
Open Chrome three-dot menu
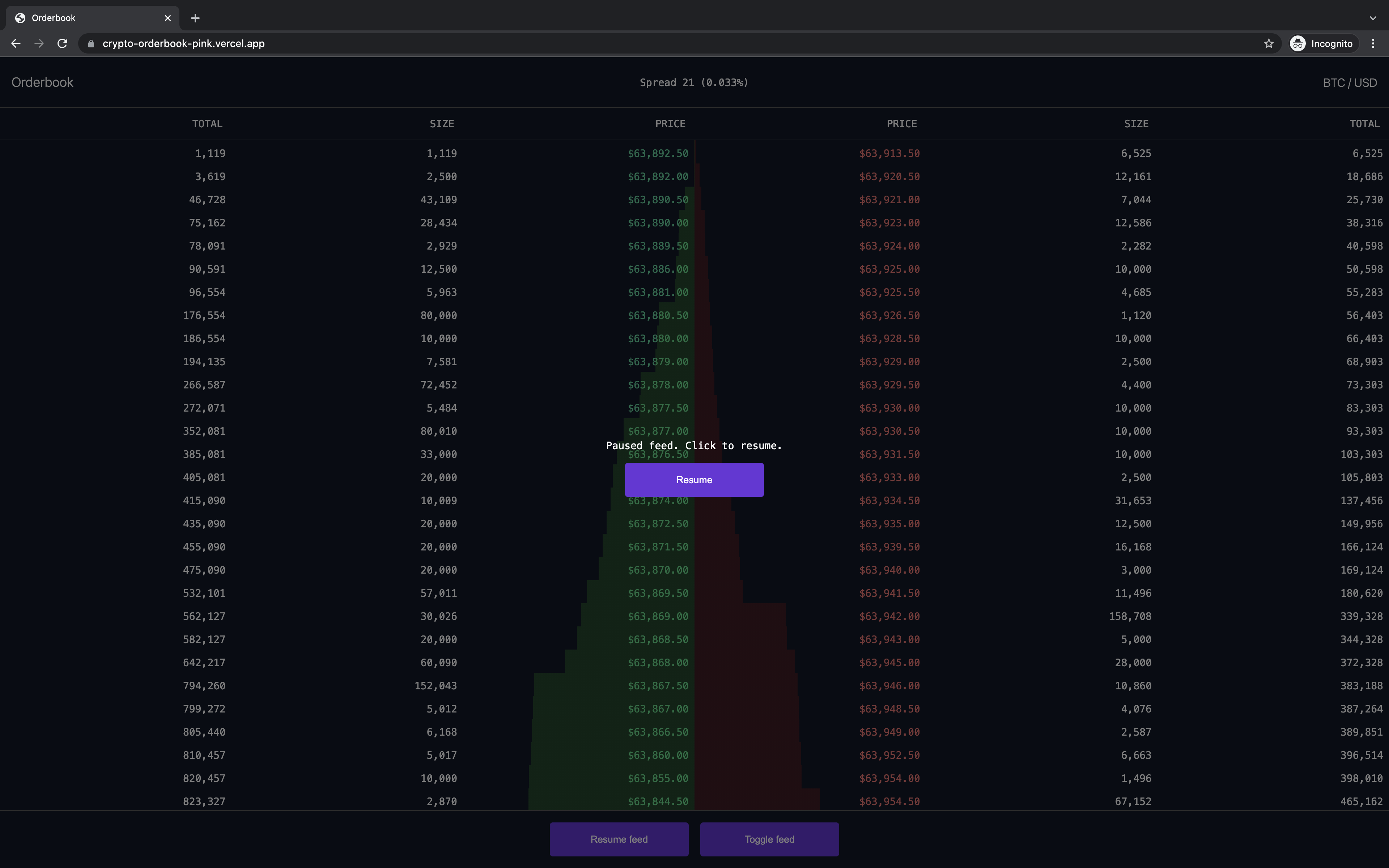pos(1373,44)
